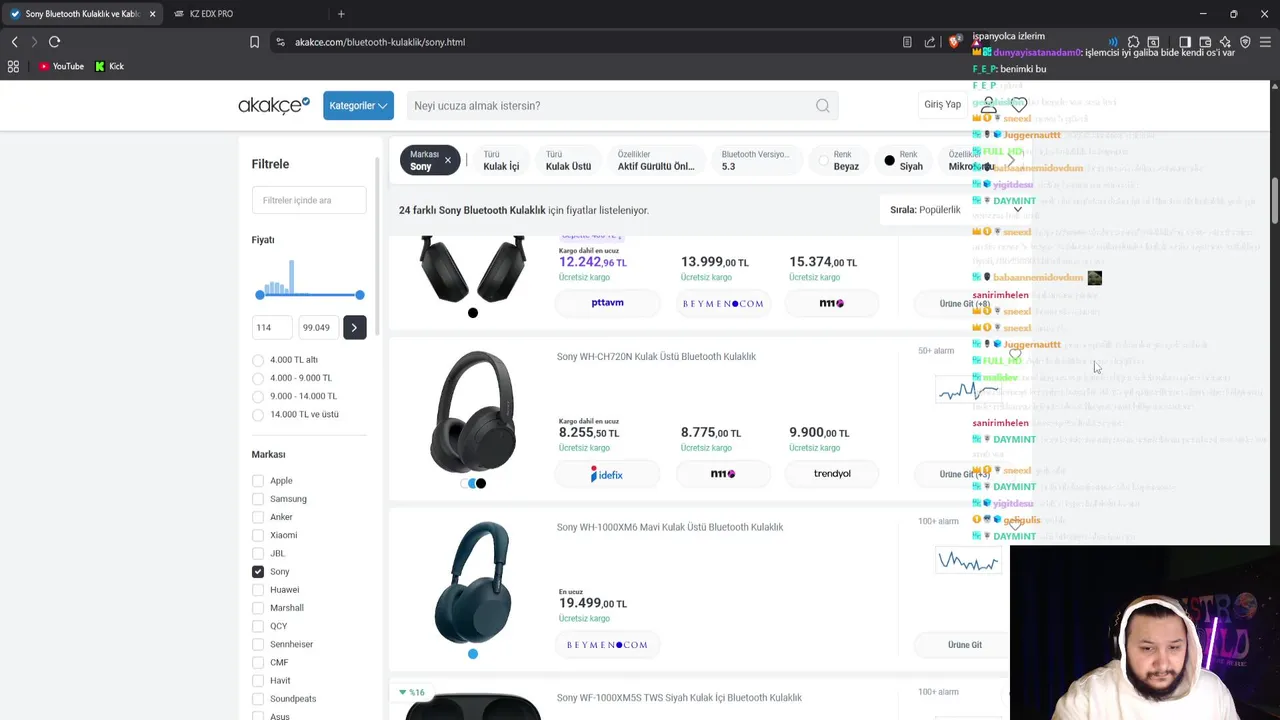Open the Brave Wallet icon
The width and height of the screenshot is (1280, 720).
point(1205,42)
